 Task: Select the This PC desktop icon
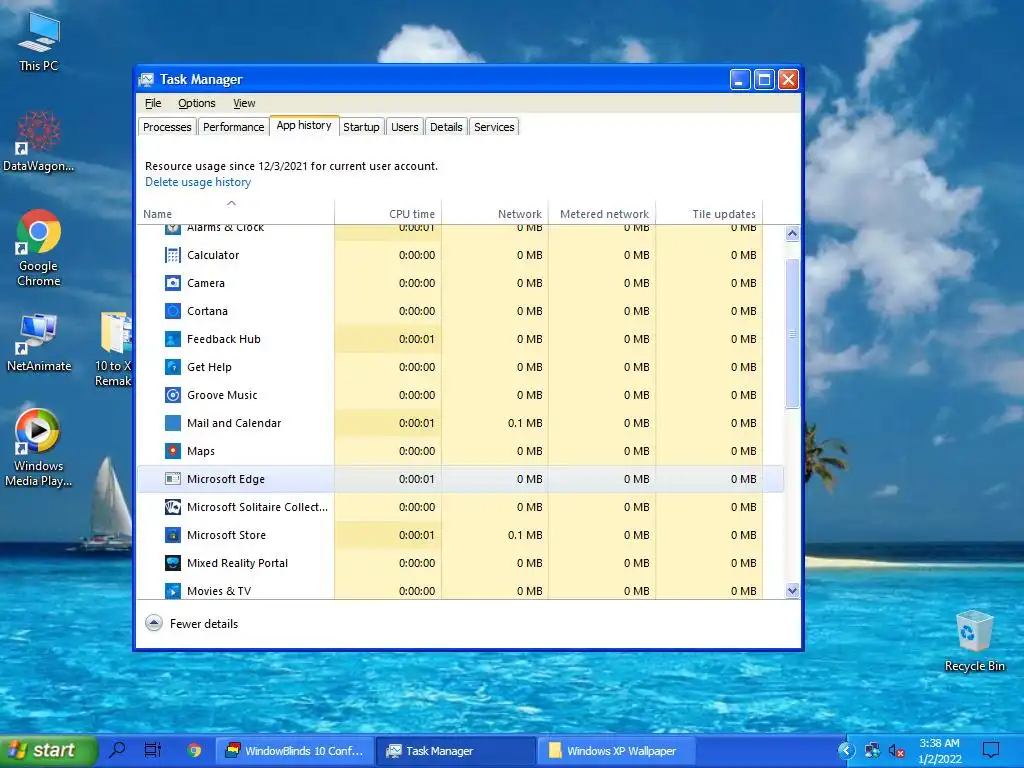click(x=38, y=42)
